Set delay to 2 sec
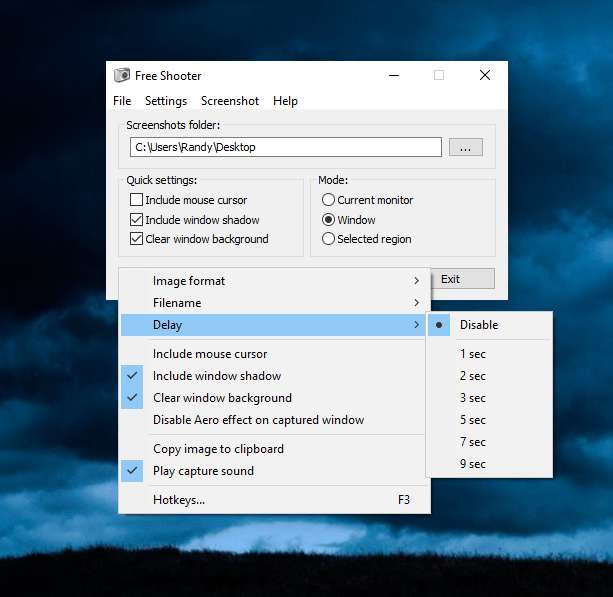The height and width of the screenshot is (597, 613). tap(489, 376)
